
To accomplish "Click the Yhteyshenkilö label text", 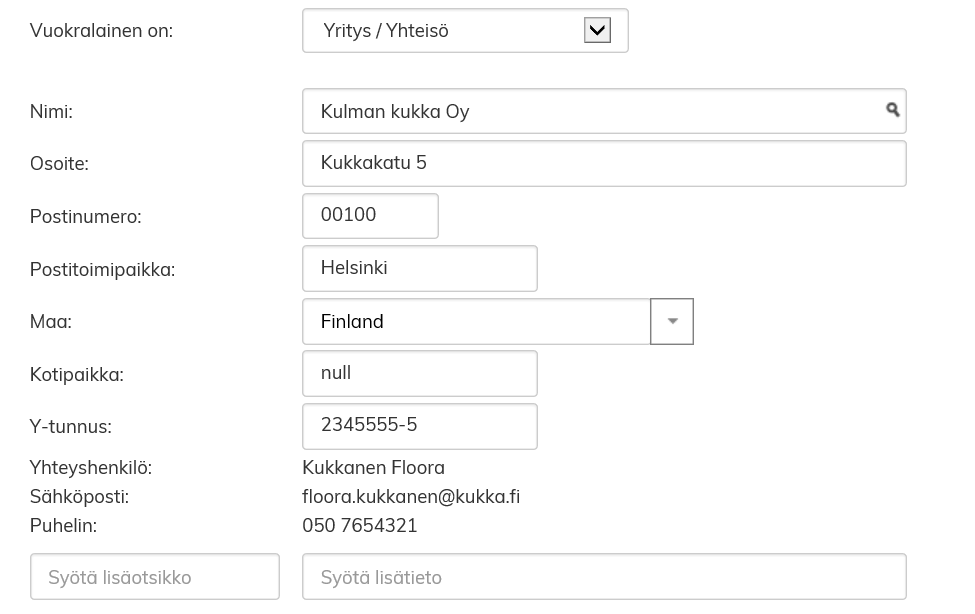I will point(91,468).
